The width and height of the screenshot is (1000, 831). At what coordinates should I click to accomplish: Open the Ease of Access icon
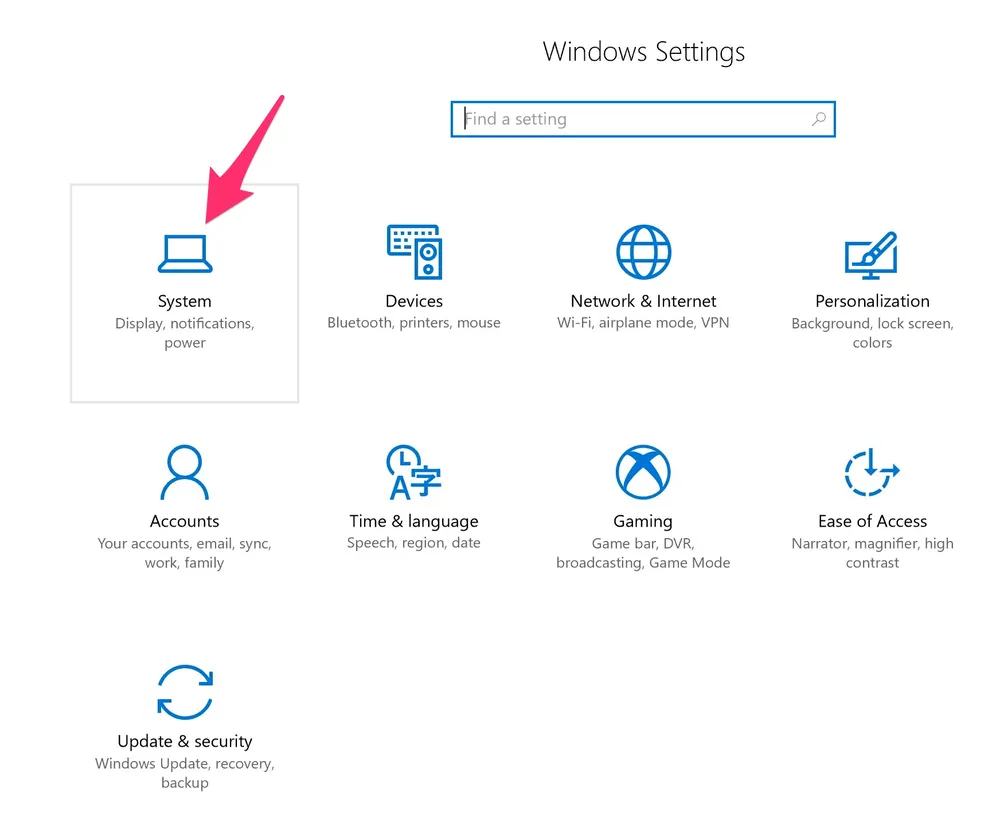872,472
